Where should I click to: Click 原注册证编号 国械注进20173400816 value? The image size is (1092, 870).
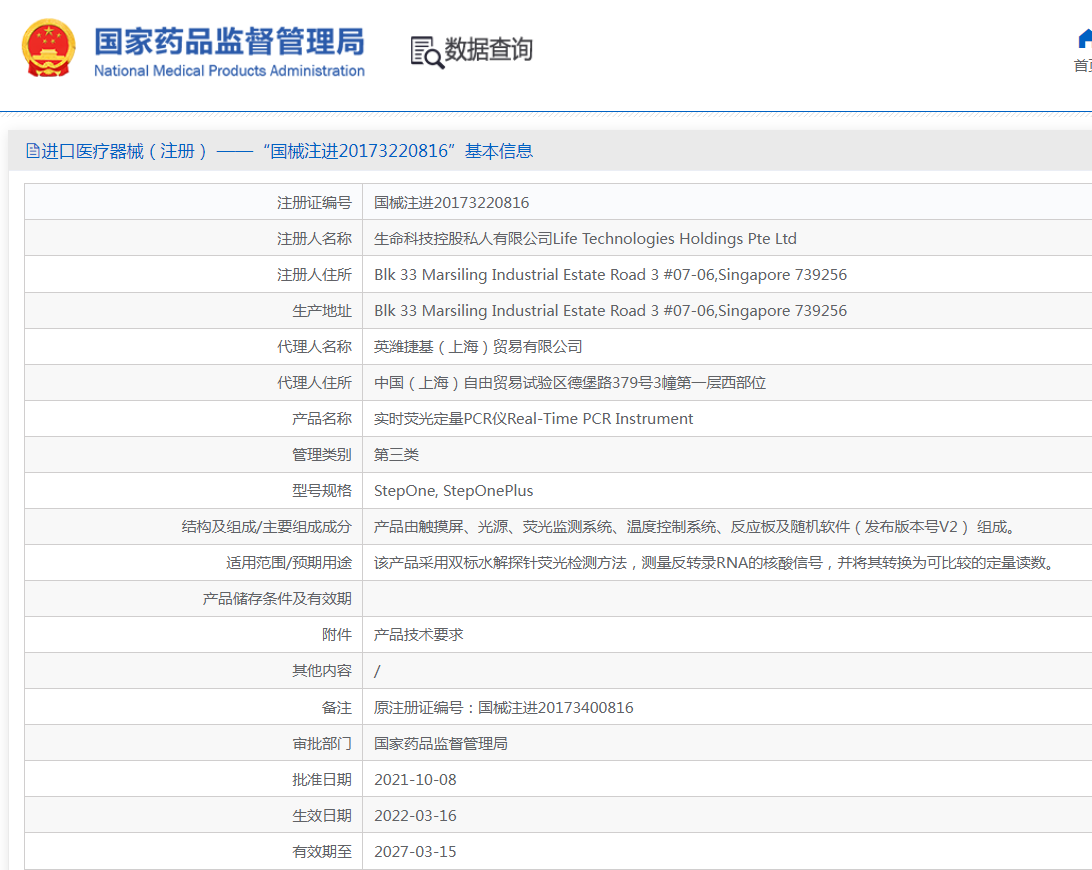click(504, 708)
